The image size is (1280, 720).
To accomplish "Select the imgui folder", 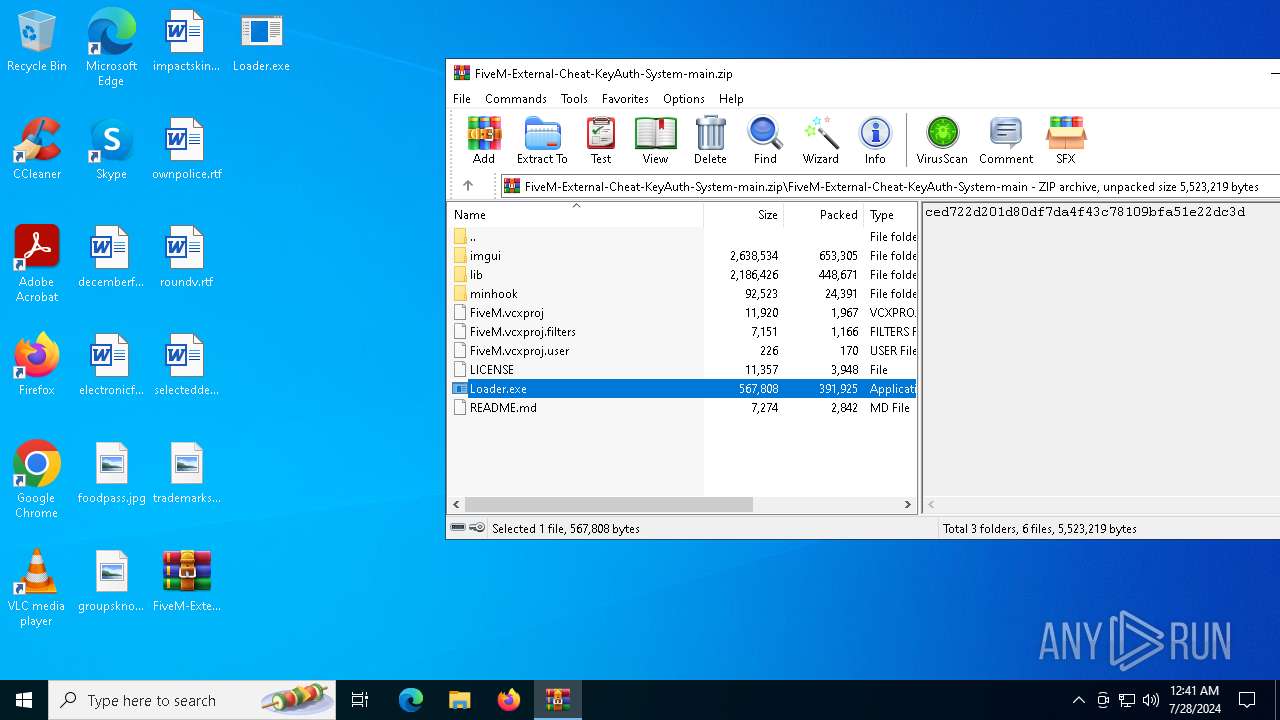I will [682, 256].
